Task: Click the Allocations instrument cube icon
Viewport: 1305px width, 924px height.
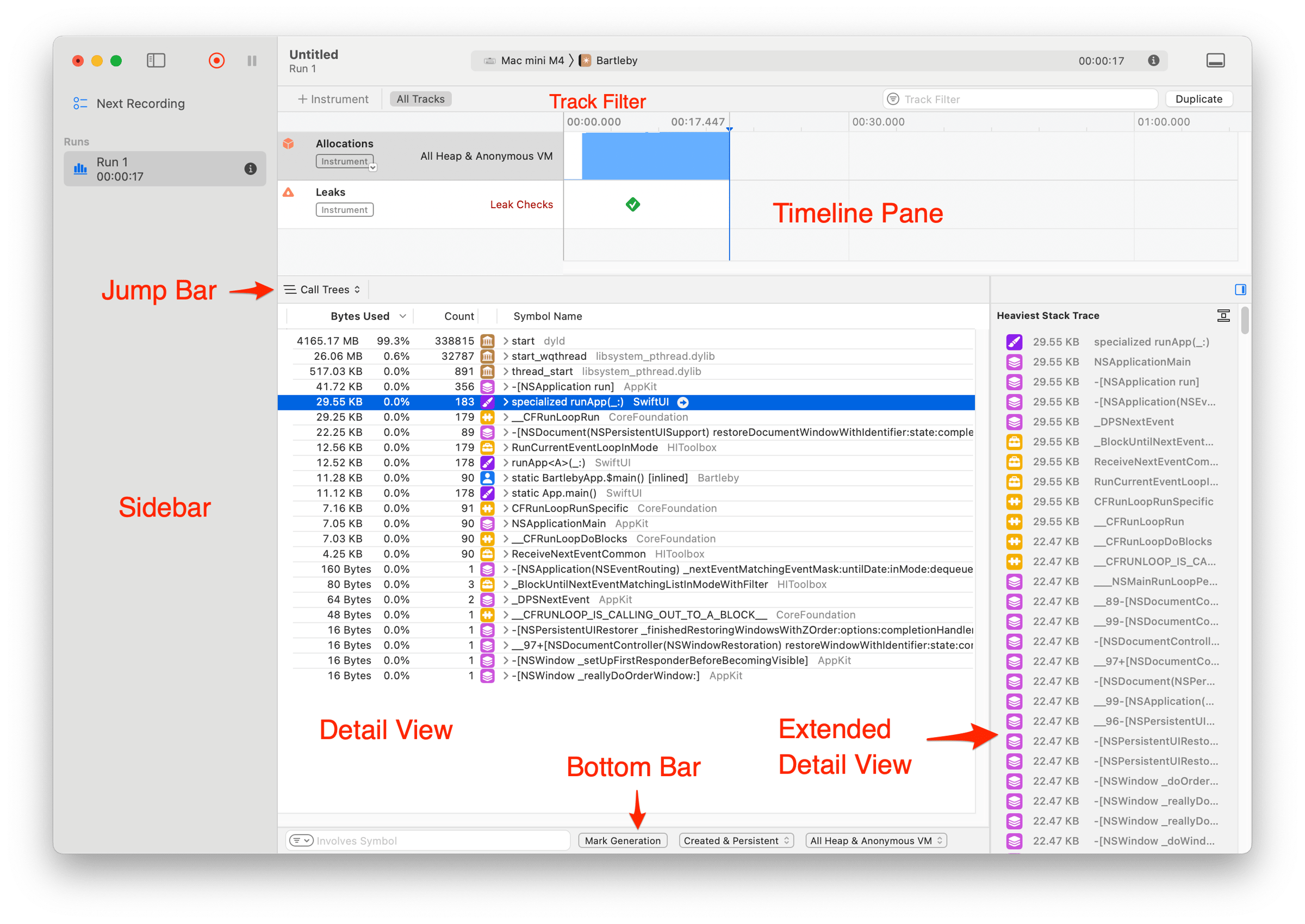Action: [289, 143]
